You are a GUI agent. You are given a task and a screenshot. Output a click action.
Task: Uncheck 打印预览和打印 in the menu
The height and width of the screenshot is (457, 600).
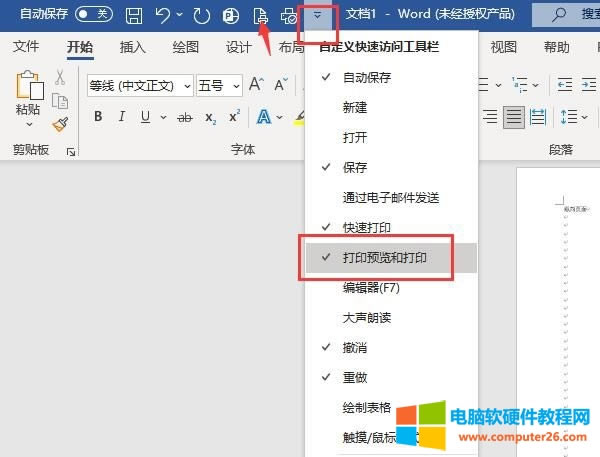pyautogui.click(x=384, y=258)
